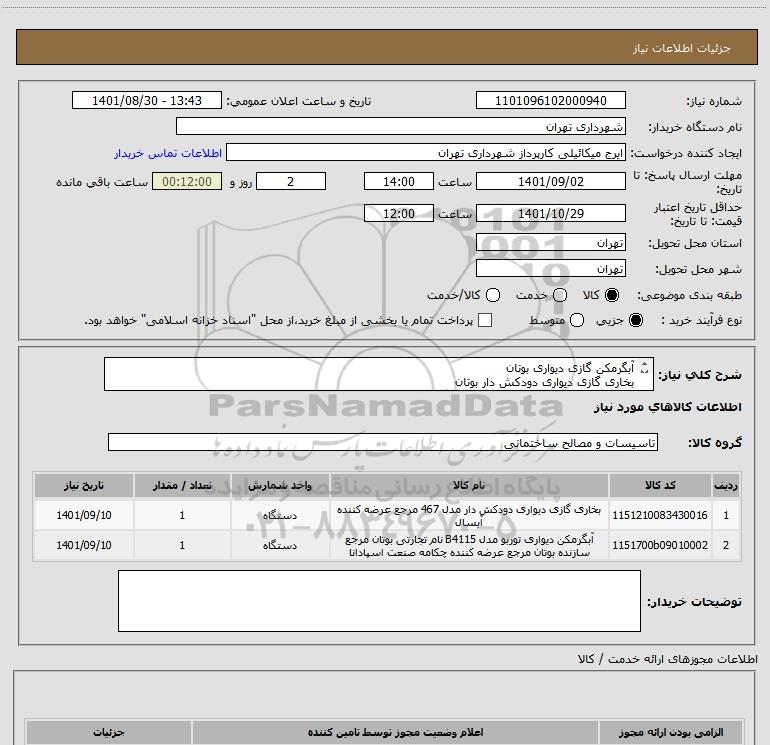Click product code 1151700b09010002
770x745 pixels.
pyautogui.click(x=660, y=545)
